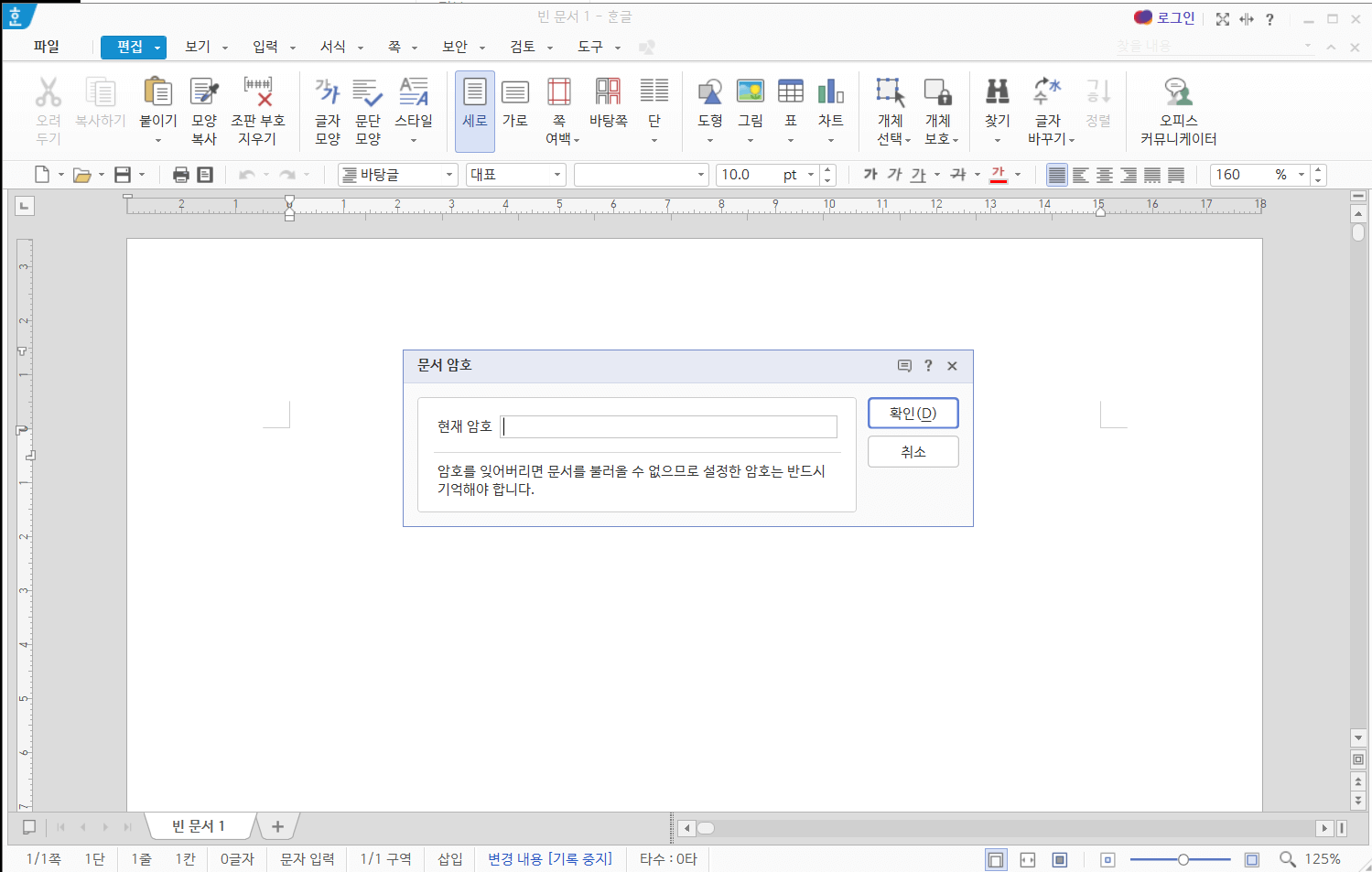Screen dimensions: 1372x872
Task: Click the 오피스 커뮤니케이터 icon
Action: click(x=1178, y=92)
